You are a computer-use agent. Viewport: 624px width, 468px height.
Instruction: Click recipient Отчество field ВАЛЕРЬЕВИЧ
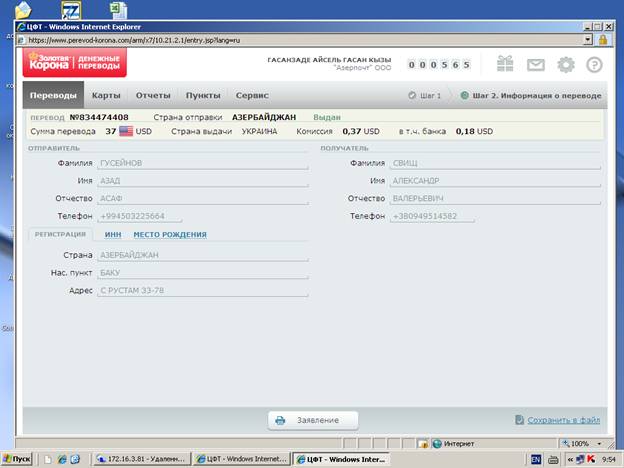coord(495,198)
